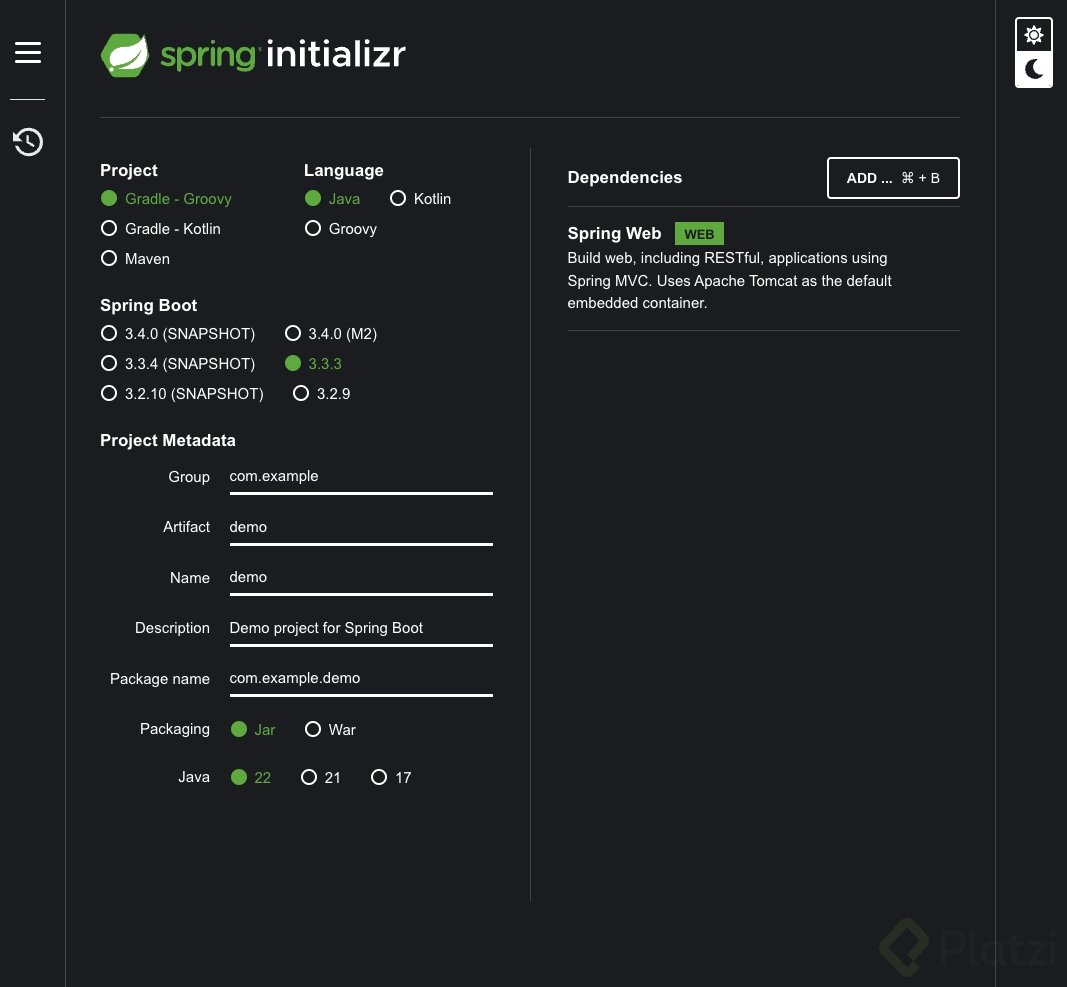Set packaging to War

[x=330, y=730]
